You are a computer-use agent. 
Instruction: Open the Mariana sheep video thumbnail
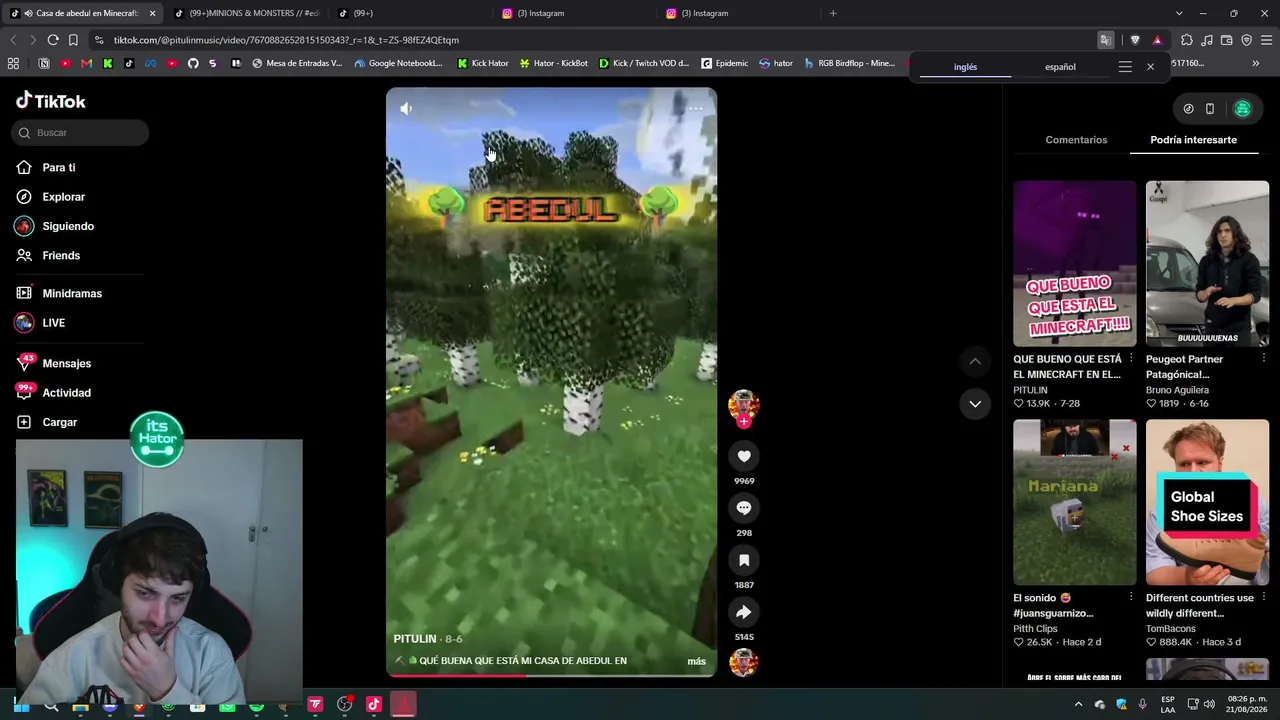click(1075, 502)
